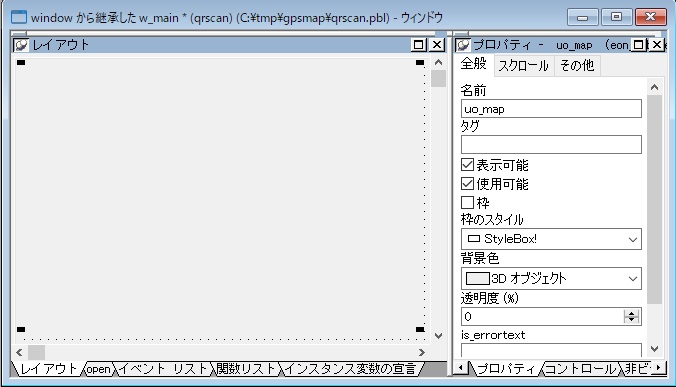Minimize the w_main window

583,17
